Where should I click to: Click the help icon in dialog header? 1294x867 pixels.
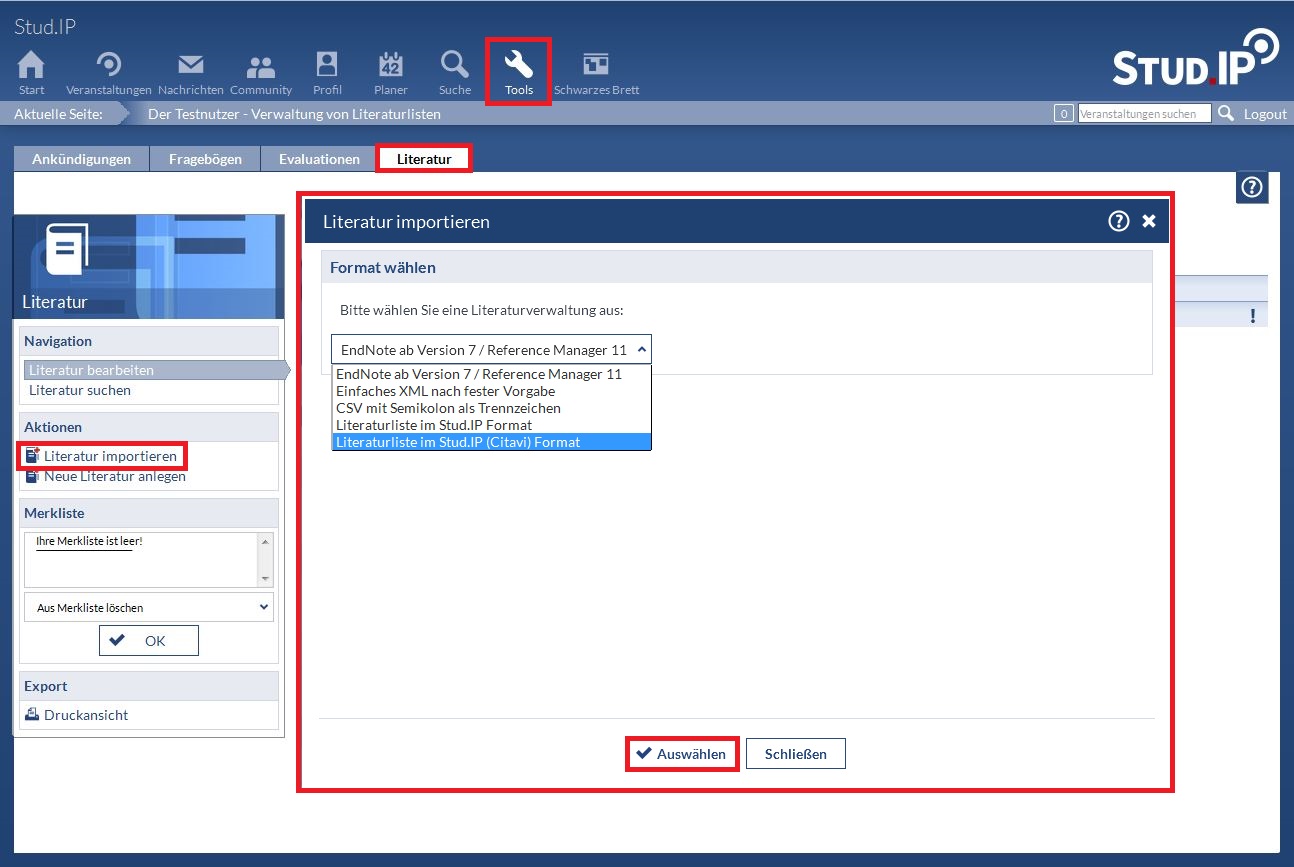click(x=1118, y=221)
